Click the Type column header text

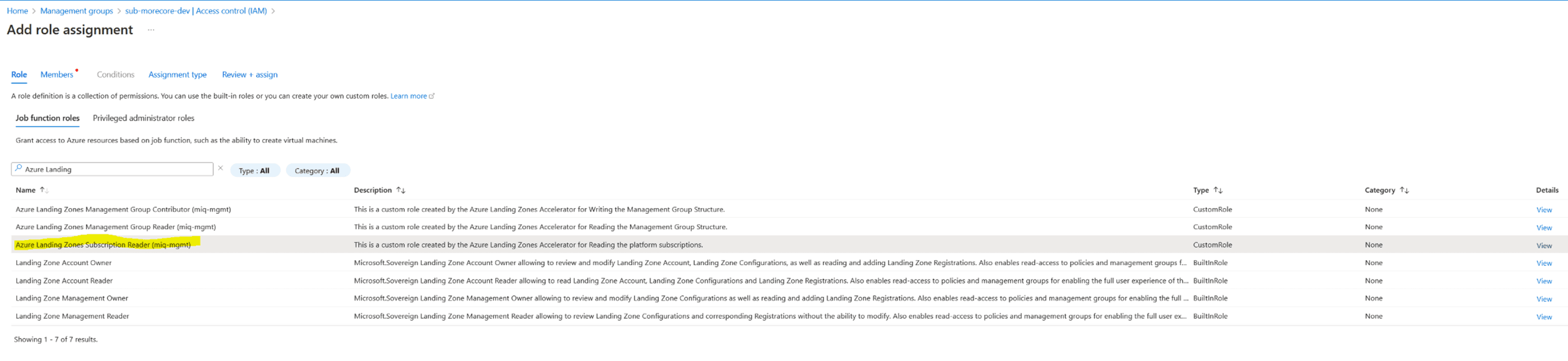[1201, 190]
